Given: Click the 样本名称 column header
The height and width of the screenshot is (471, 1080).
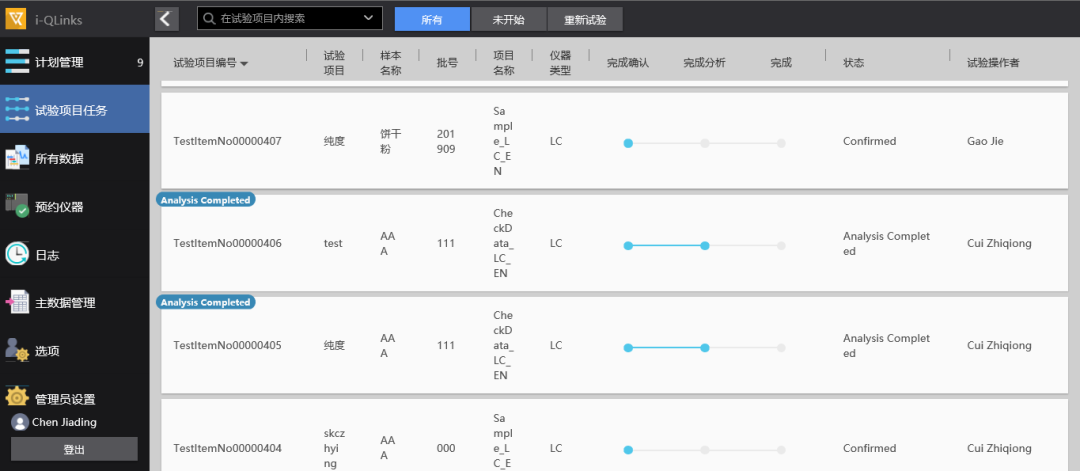Looking at the screenshot, I should tap(391, 63).
